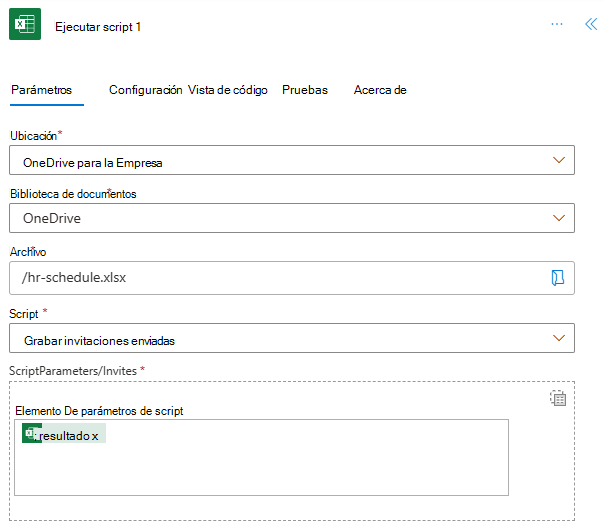Click the Archivo field with /hr-schedule.xlsx
The width and height of the screenshot is (604, 530).
pyautogui.click(x=292, y=278)
